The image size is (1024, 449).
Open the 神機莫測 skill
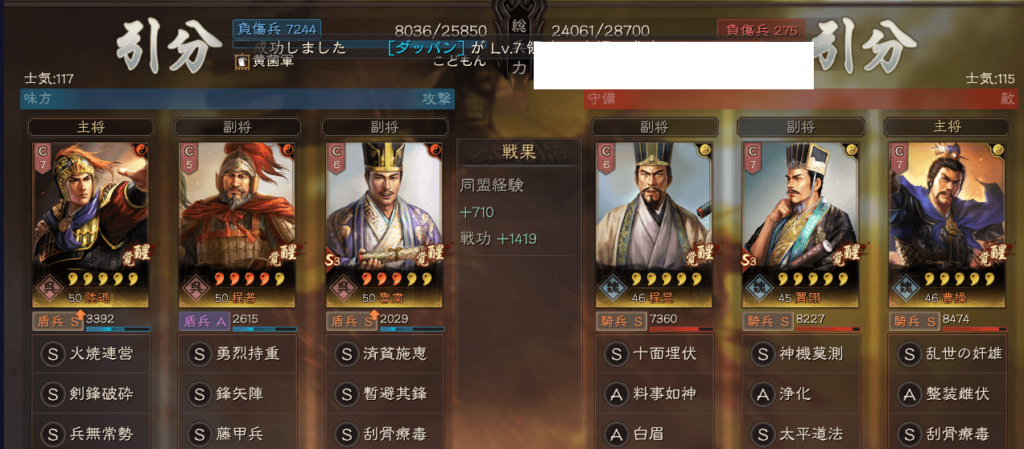[801, 354]
